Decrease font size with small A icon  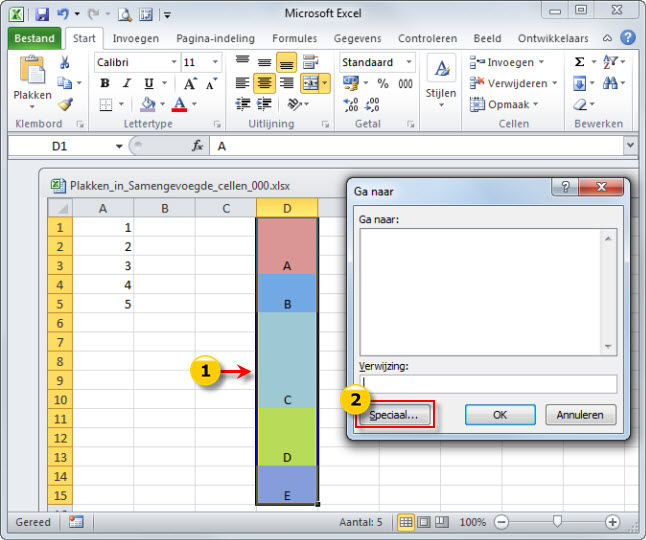coord(211,84)
